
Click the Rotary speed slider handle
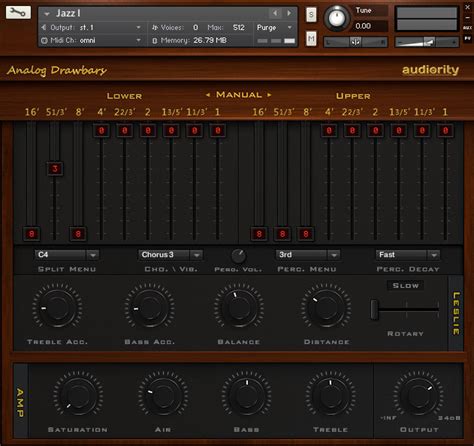(374, 309)
